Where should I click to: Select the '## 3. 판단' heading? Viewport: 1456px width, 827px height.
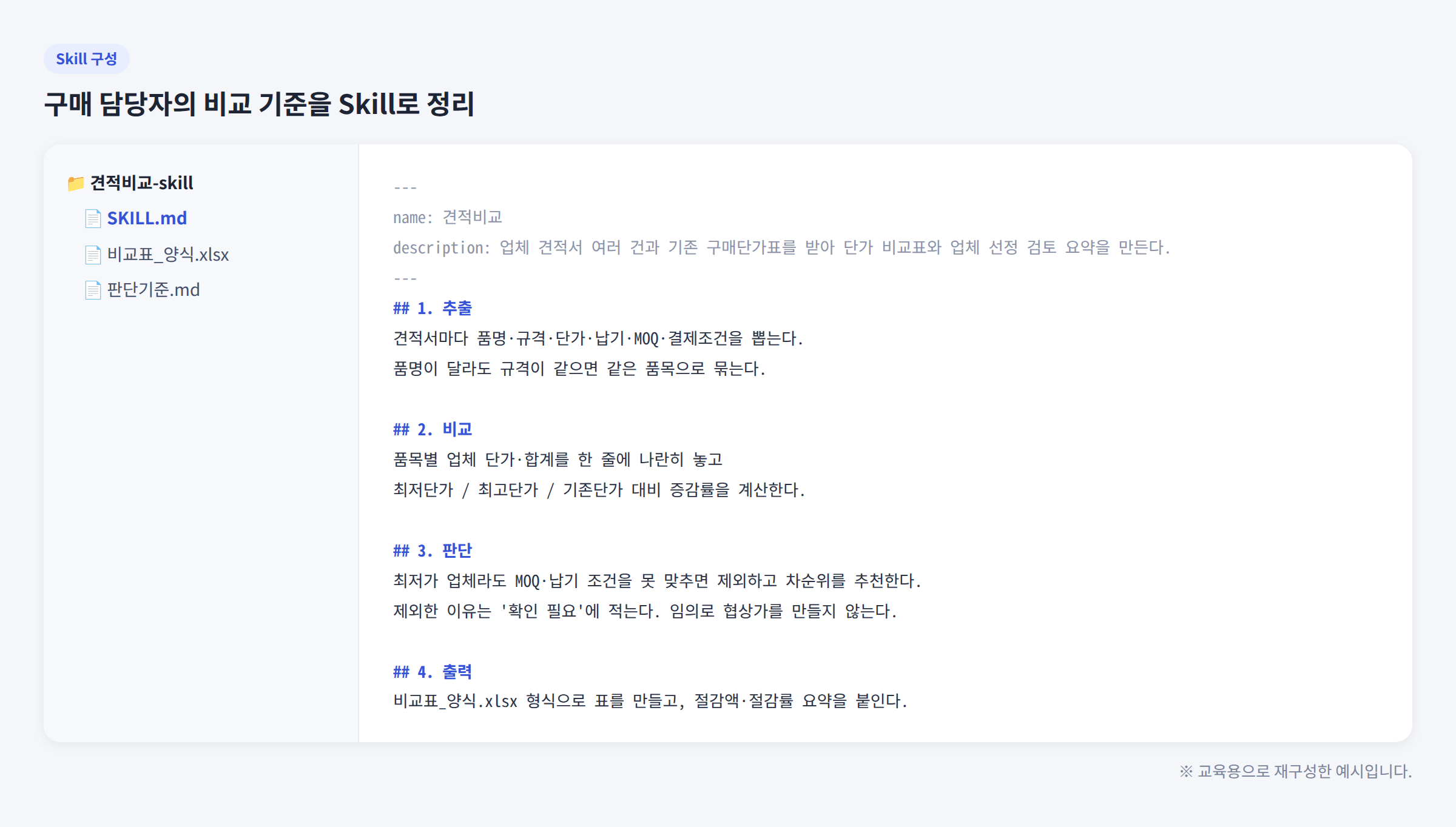[x=433, y=551]
